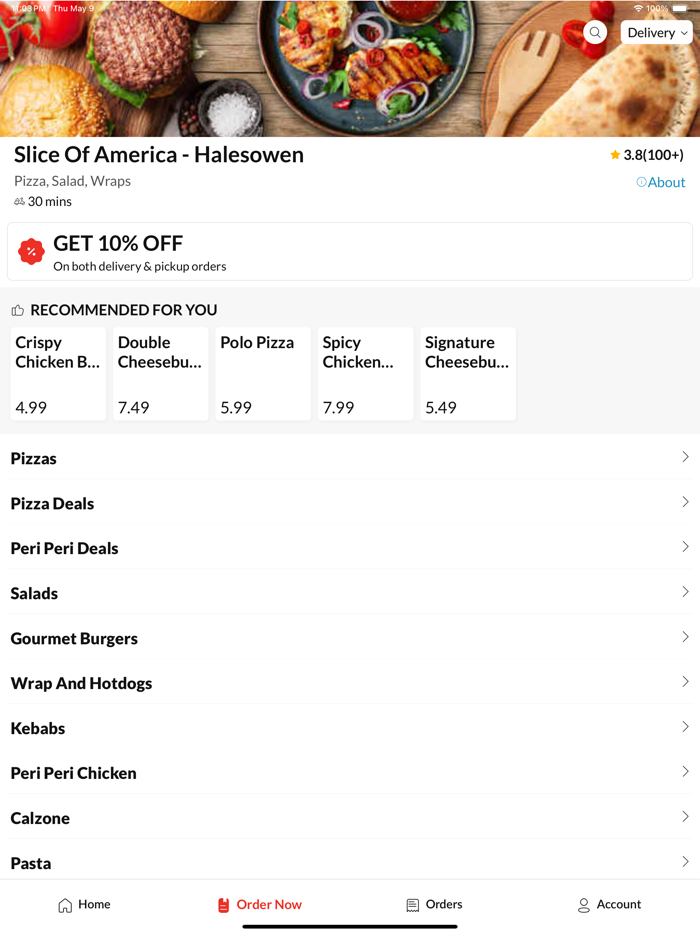Tap the red discount badge icon
700x934 pixels.
click(x=31, y=251)
